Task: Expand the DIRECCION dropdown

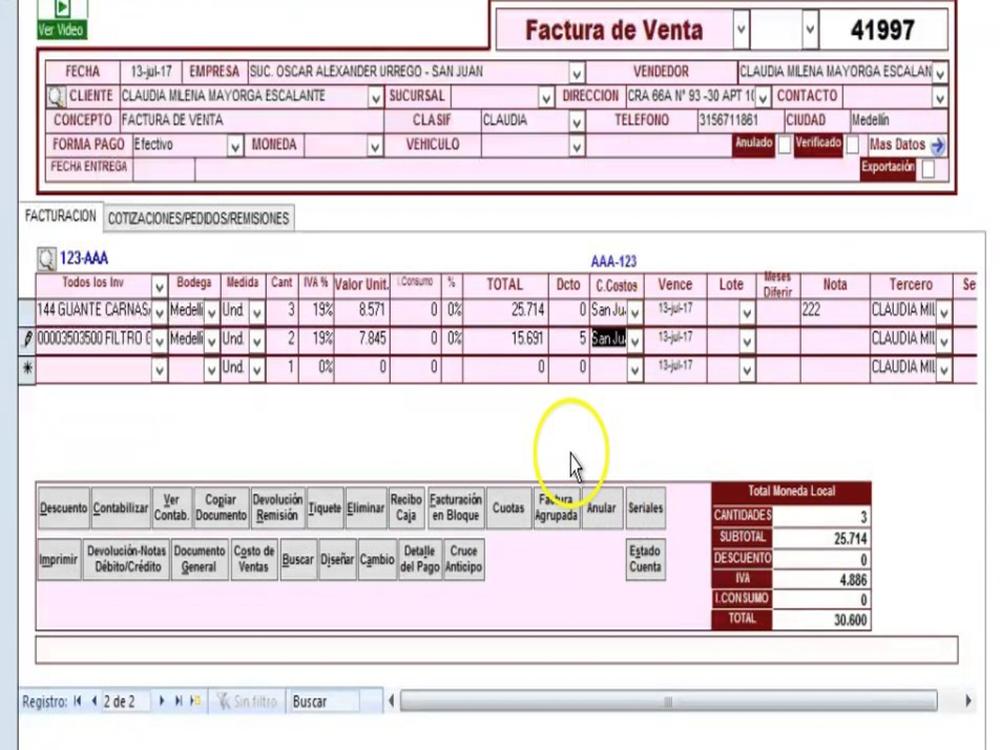Action: click(763, 97)
